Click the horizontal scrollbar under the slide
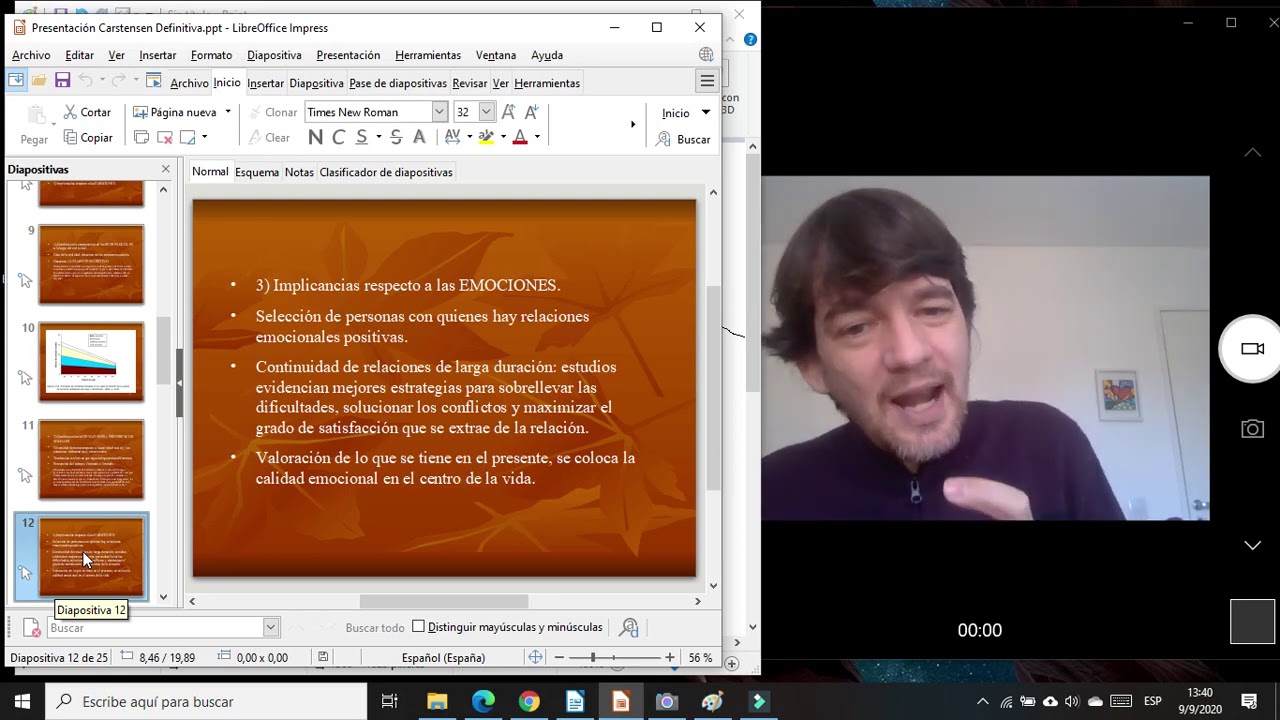Image resolution: width=1280 pixels, height=720 pixels. [x=444, y=601]
